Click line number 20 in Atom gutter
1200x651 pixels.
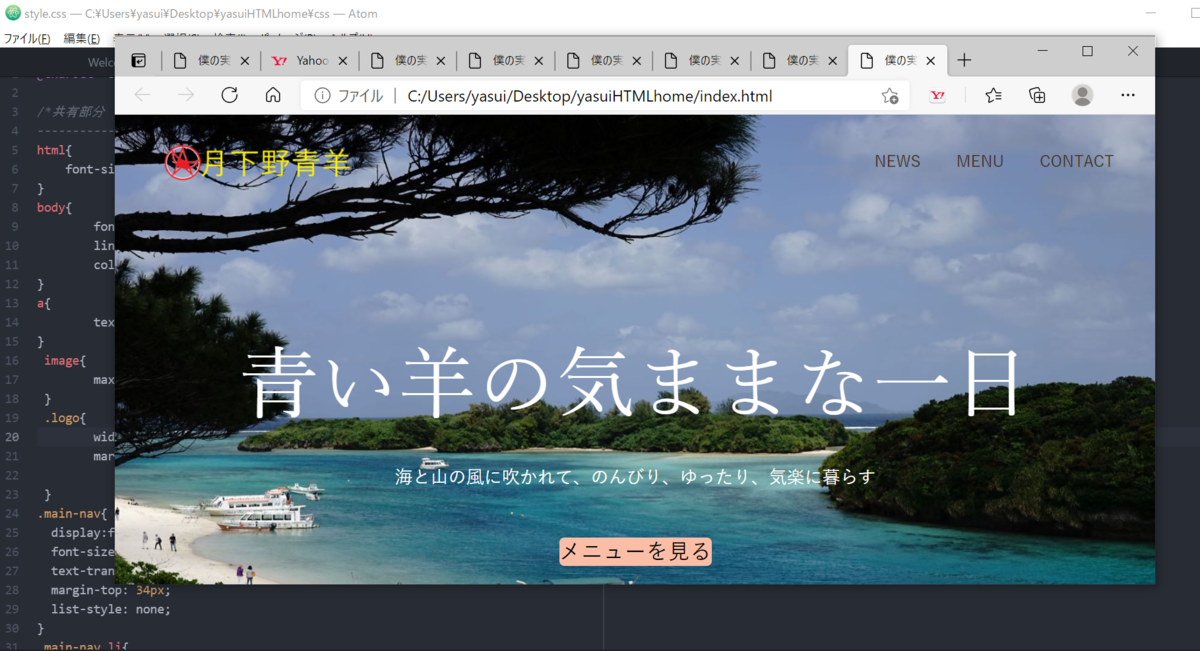(x=12, y=437)
